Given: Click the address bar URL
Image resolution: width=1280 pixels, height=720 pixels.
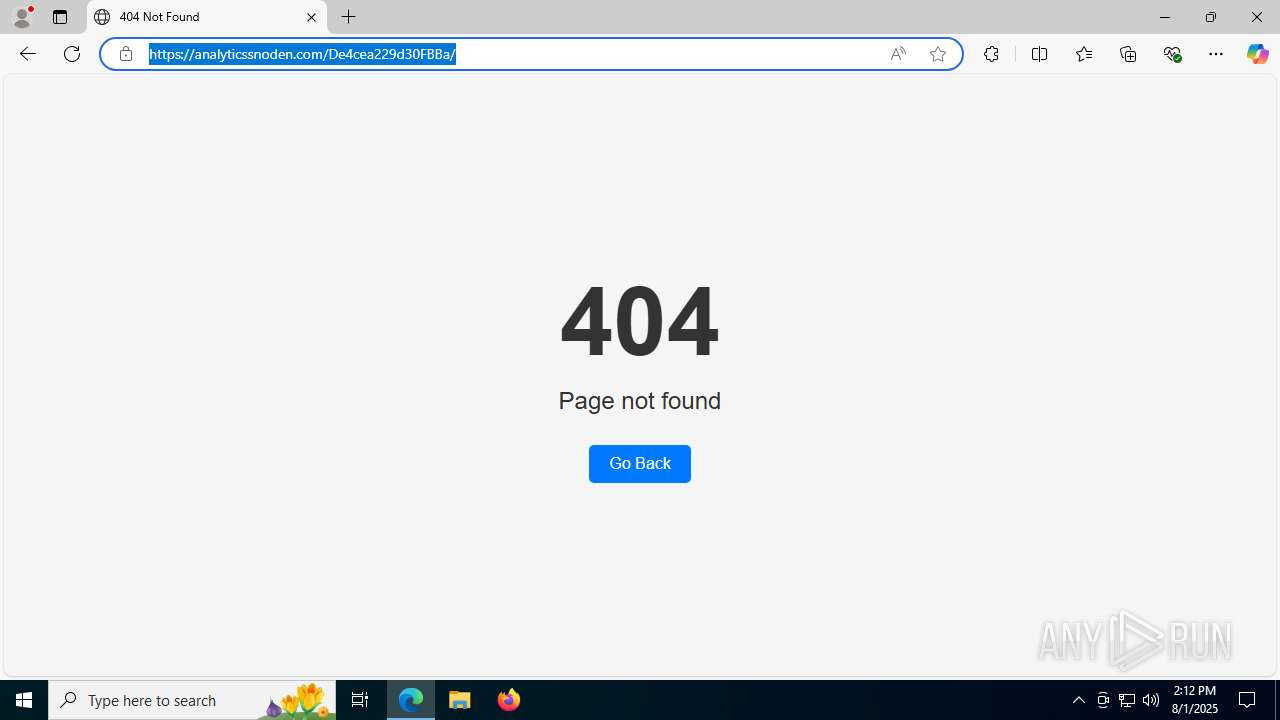Looking at the screenshot, I should pos(302,54).
